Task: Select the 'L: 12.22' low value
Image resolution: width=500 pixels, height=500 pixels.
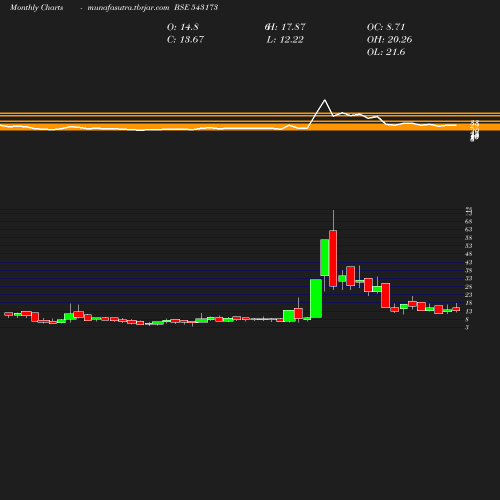Action: 285,39
